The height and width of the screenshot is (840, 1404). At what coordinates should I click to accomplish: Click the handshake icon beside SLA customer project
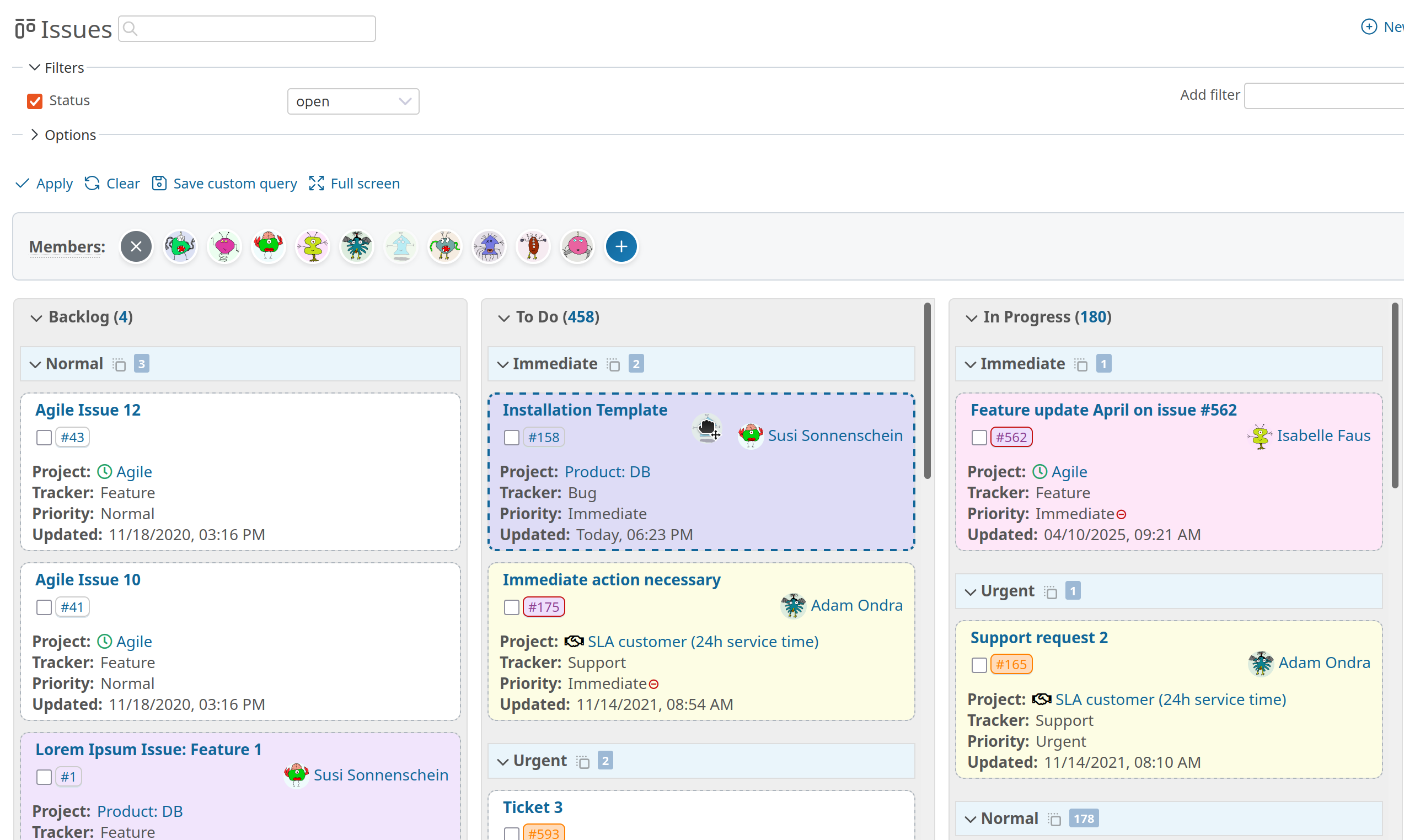click(x=574, y=641)
